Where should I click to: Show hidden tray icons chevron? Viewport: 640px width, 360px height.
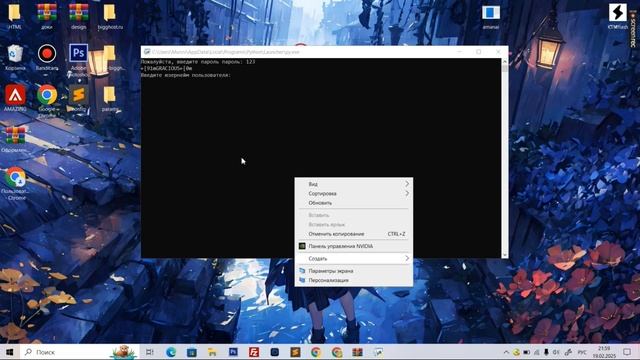(x=506, y=352)
